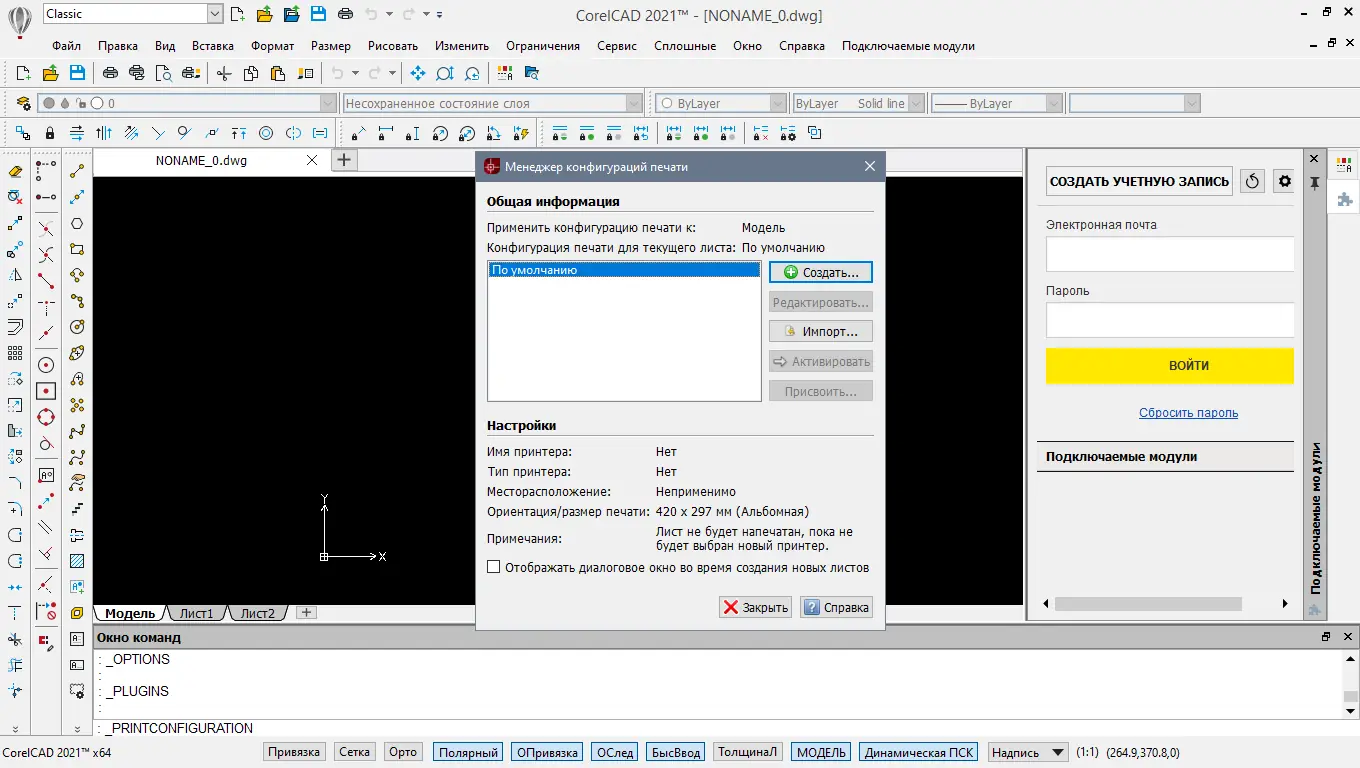Click the Save drawing icon

point(76,73)
